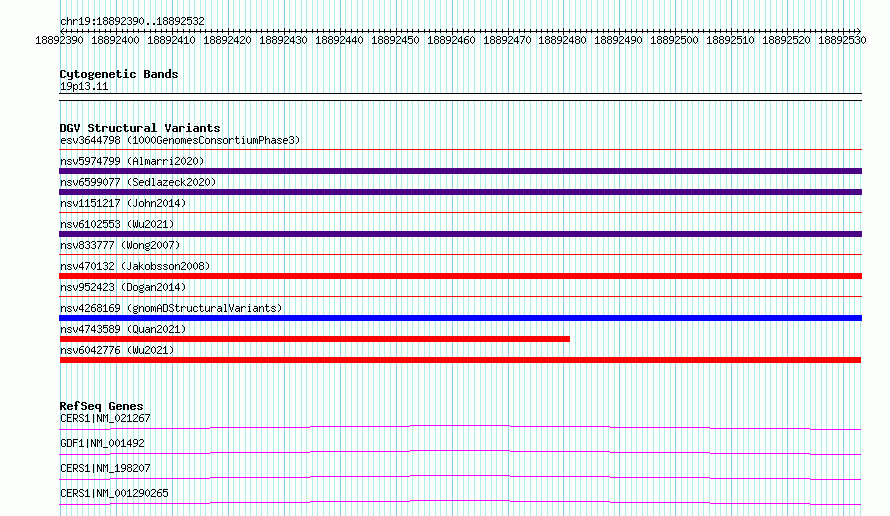Open variant nsv4743589 (Quan2021) label
The width and height of the screenshot is (890, 516).
123,329
